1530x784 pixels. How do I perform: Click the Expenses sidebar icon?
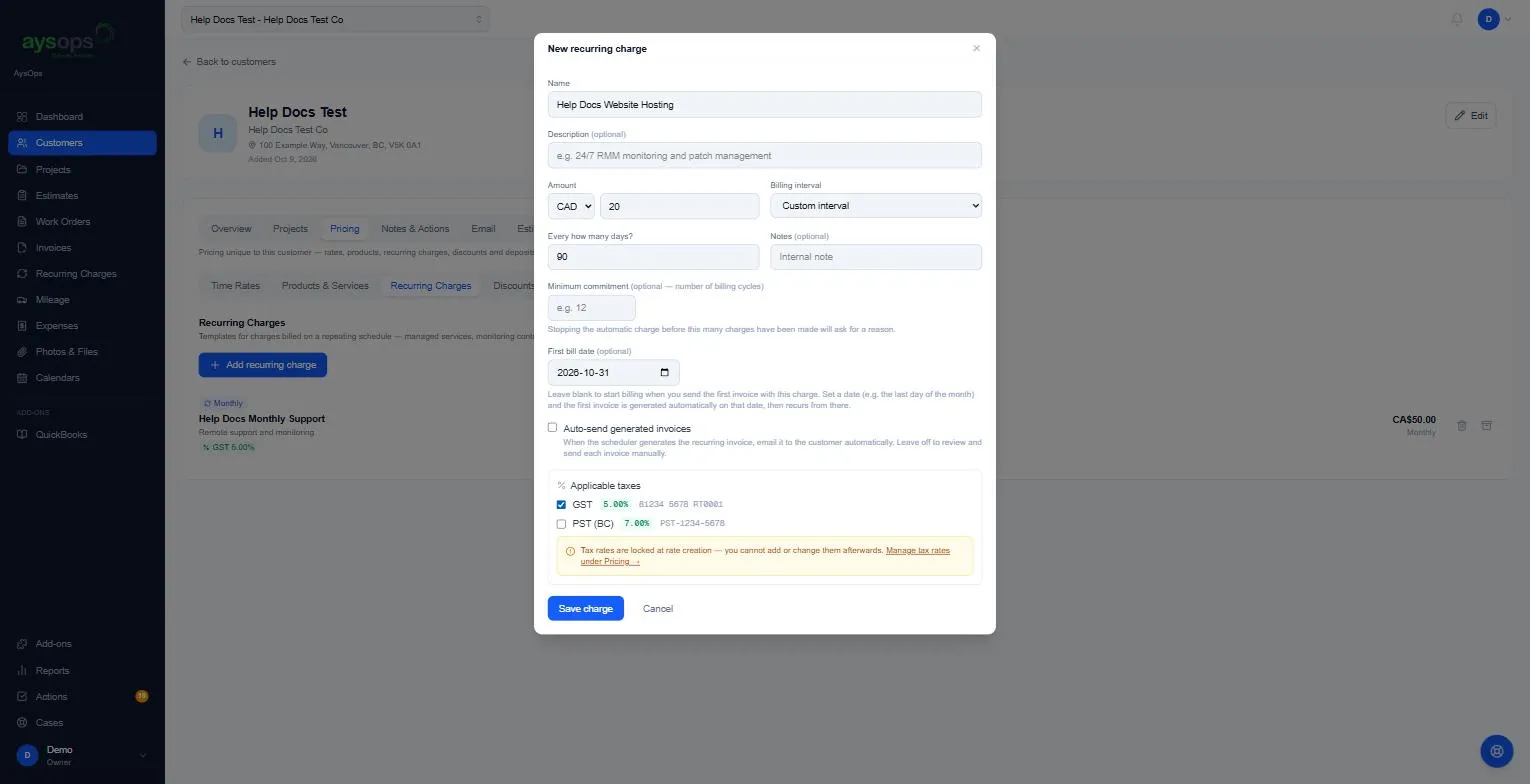point(22,325)
